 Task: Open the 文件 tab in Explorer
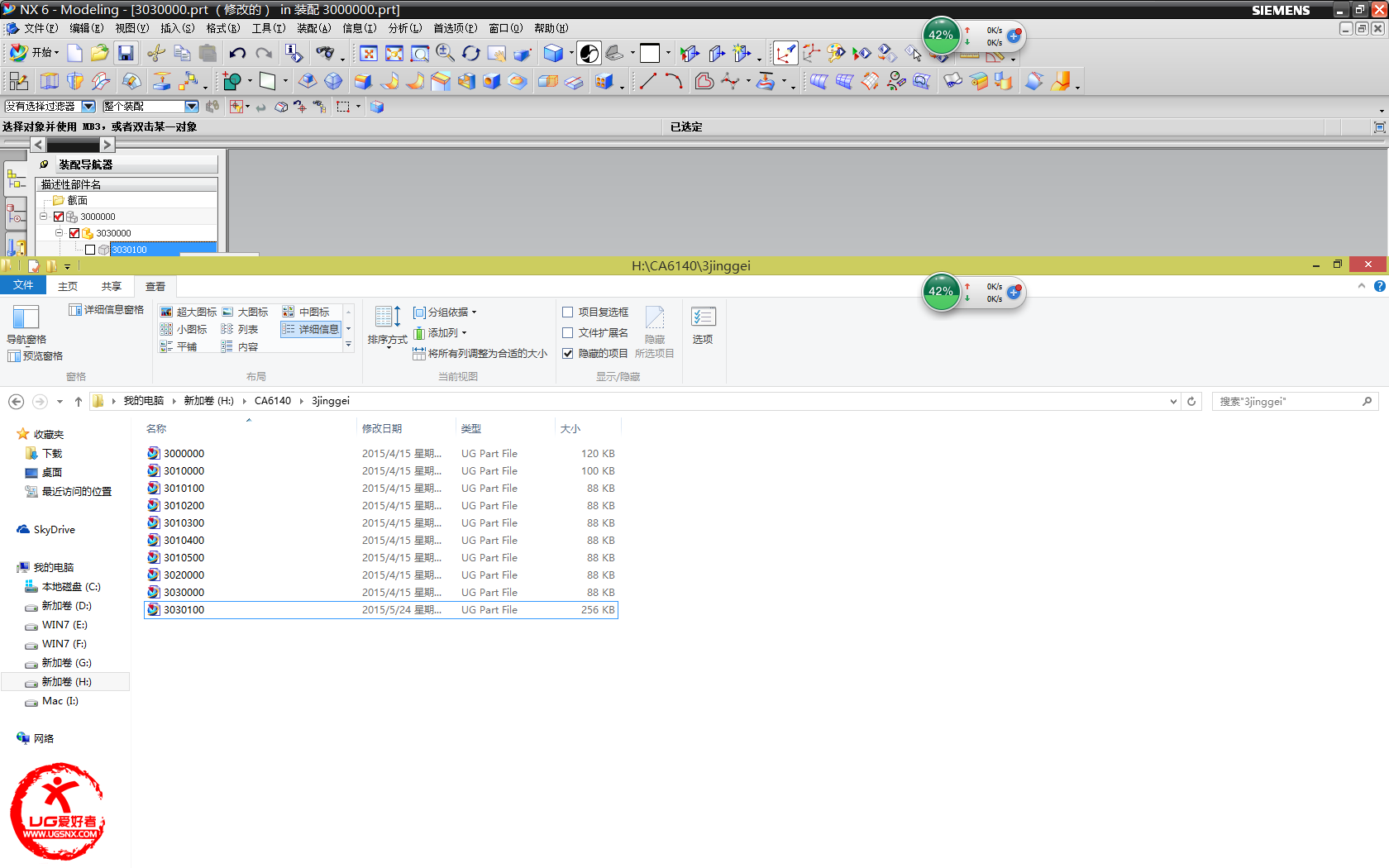(23, 285)
